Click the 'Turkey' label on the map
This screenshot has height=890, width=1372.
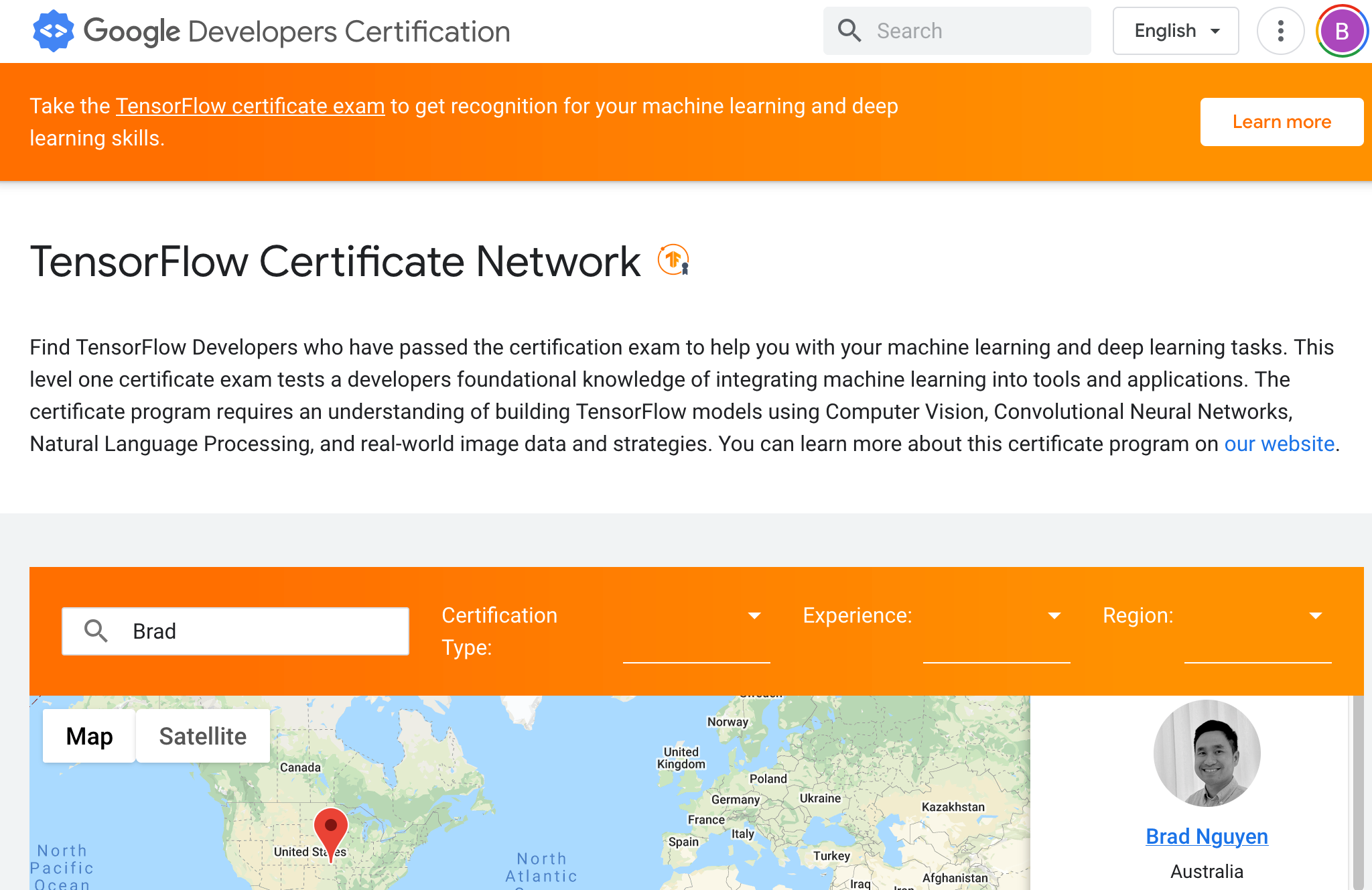(831, 856)
